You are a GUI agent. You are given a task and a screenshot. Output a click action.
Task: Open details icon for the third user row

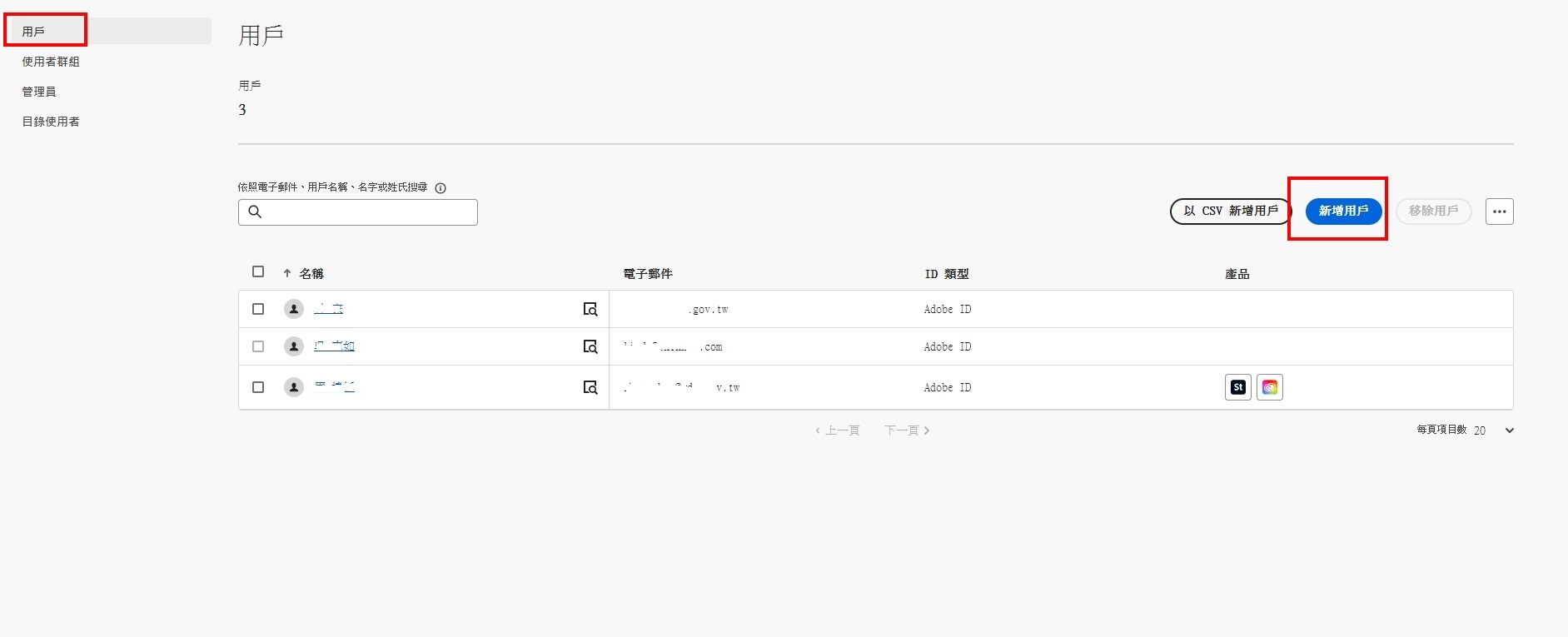coord(590,387)
